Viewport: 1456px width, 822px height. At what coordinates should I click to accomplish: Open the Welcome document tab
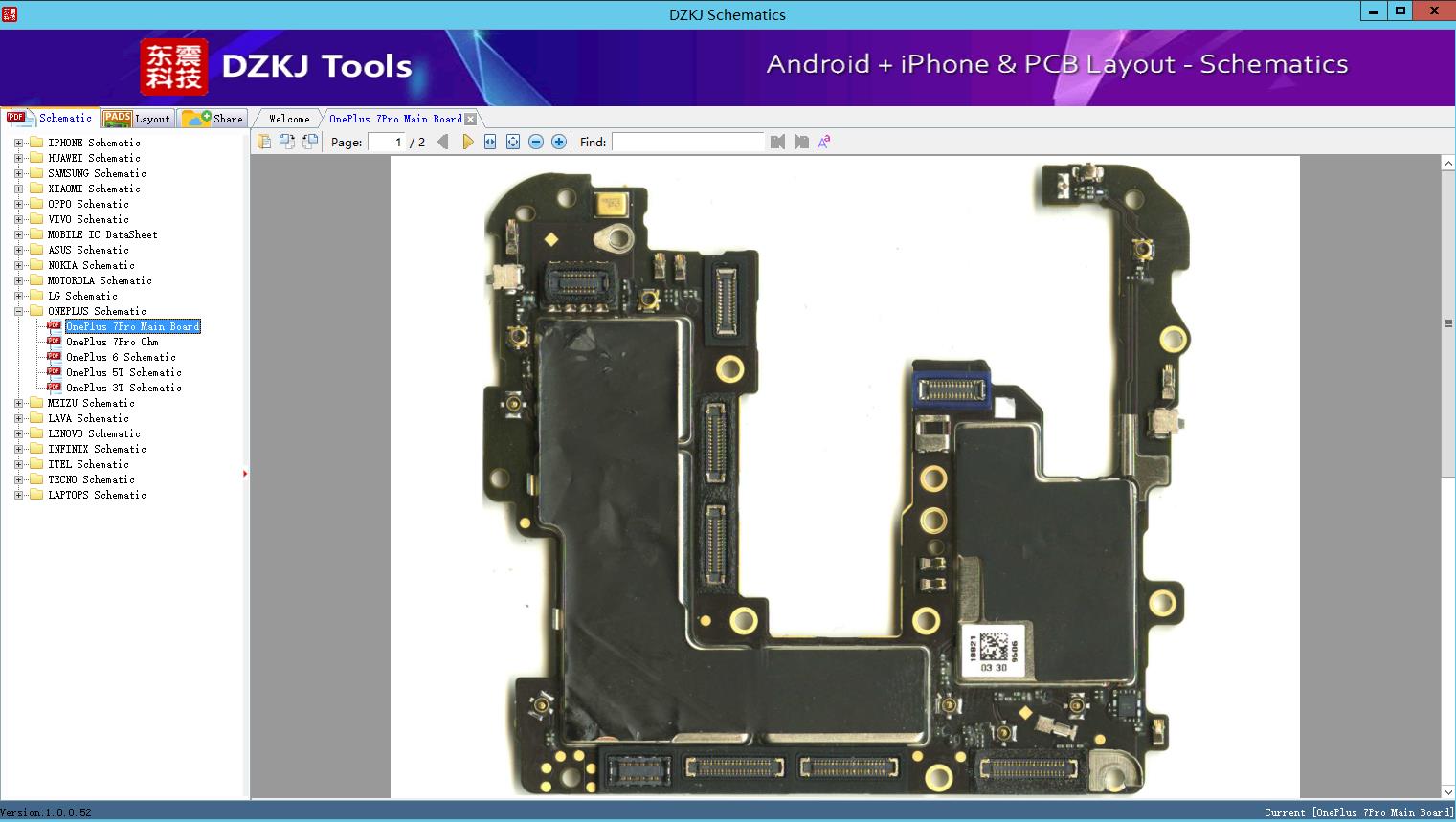289,119
